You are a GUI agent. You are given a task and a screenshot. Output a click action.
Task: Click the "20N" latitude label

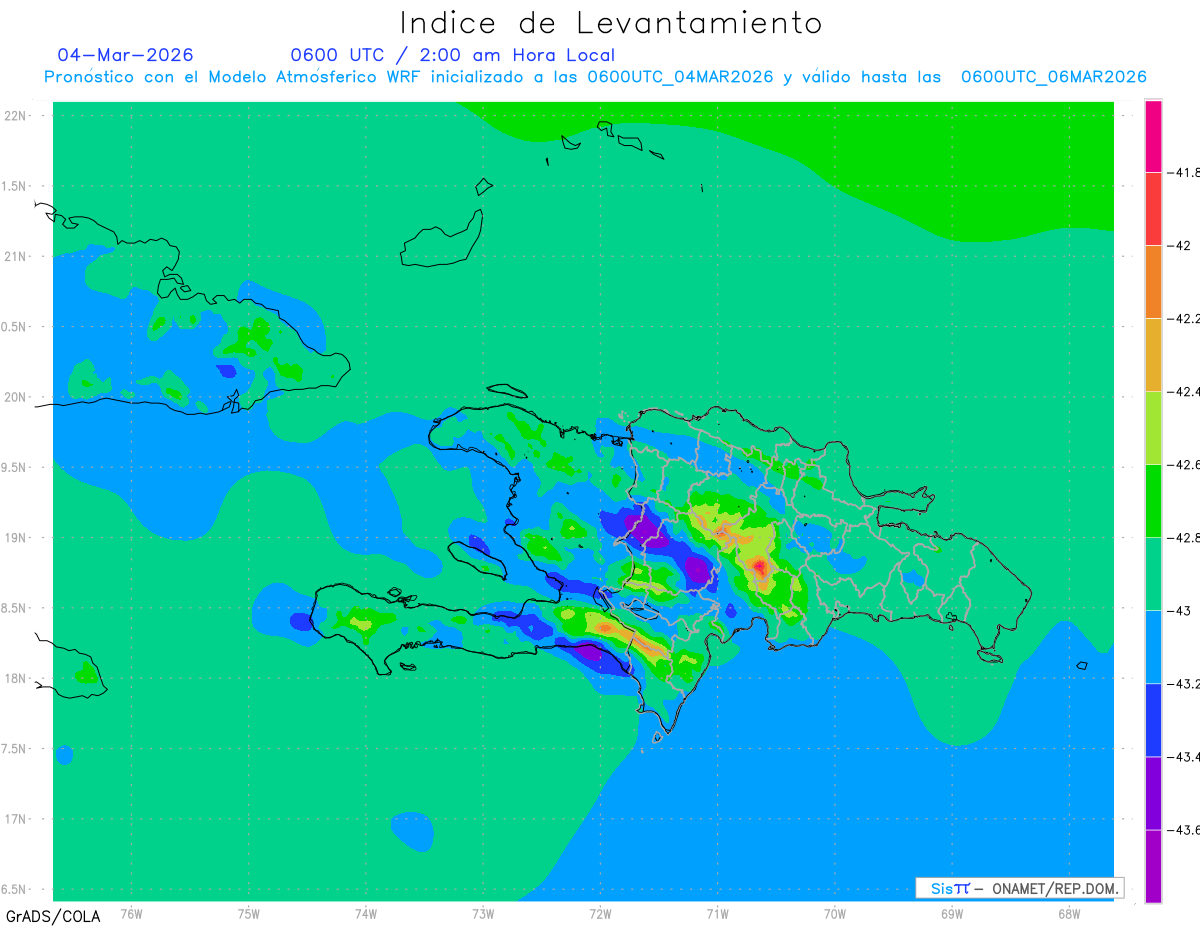[16, 397]
